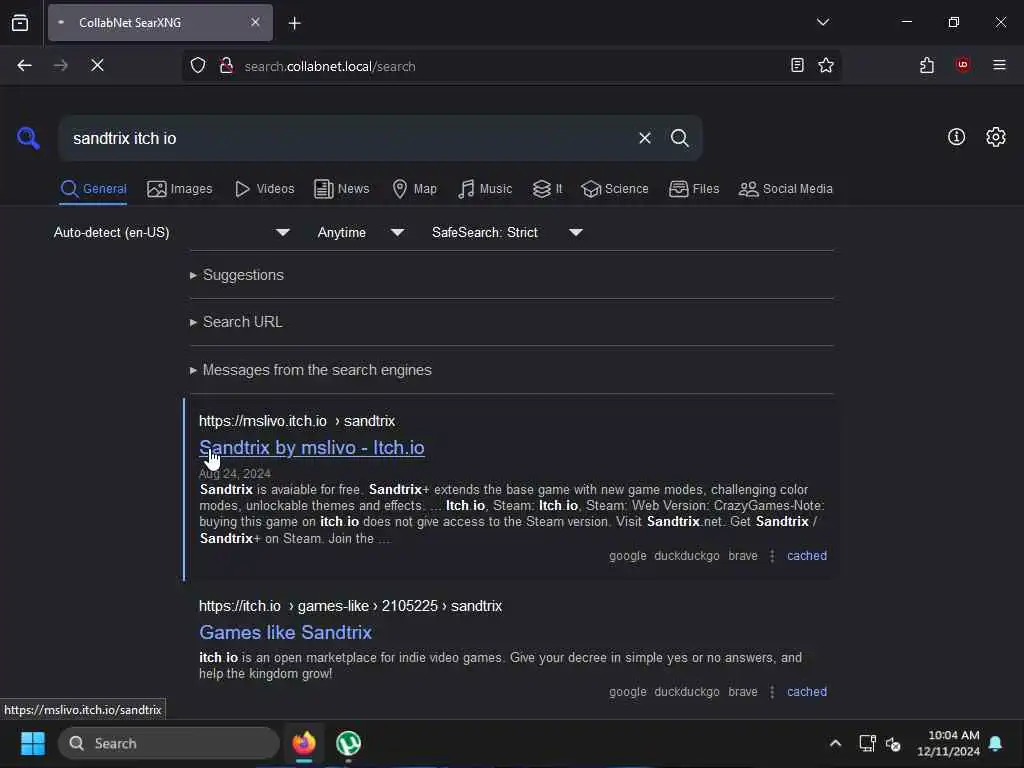Open the taskbar clock and date
Screen dimensions: 1024x768
point(948,743)
